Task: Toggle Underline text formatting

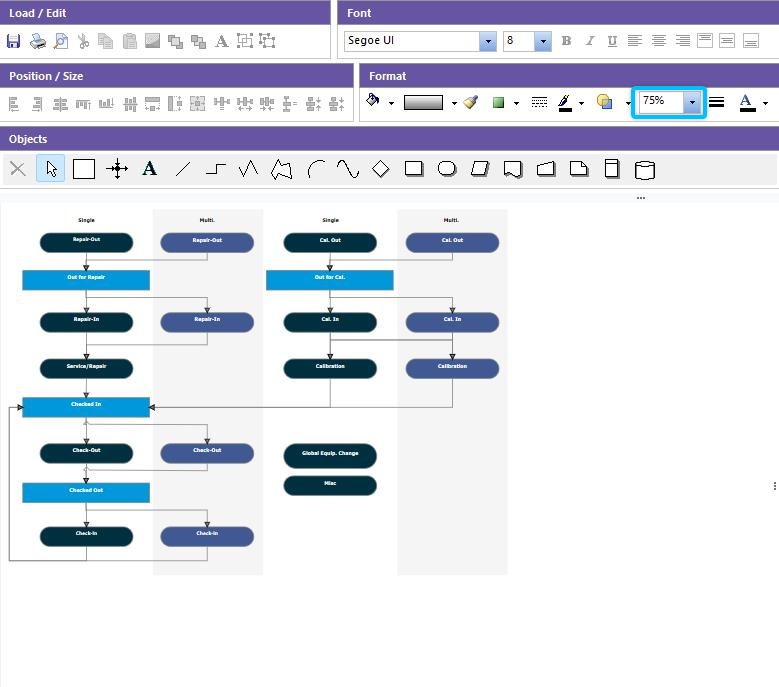Action: [612, 41]
